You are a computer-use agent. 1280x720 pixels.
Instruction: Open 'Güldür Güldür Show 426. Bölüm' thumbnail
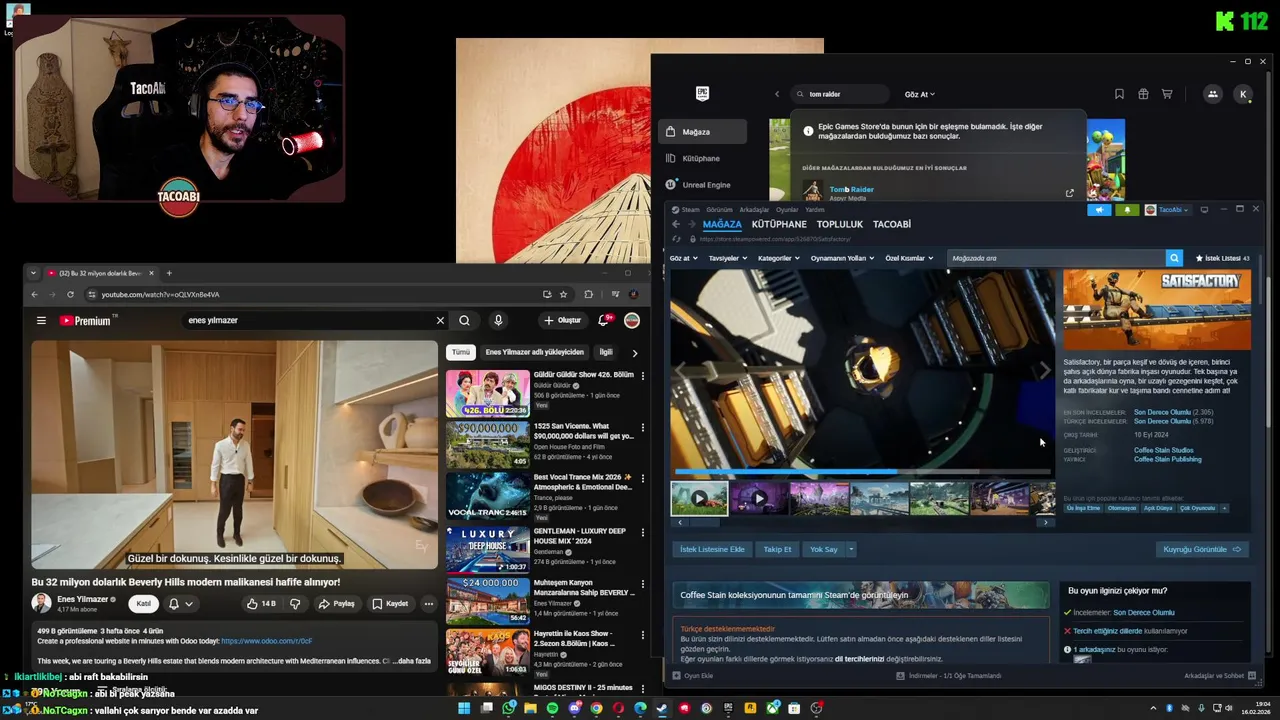[488, 393]
